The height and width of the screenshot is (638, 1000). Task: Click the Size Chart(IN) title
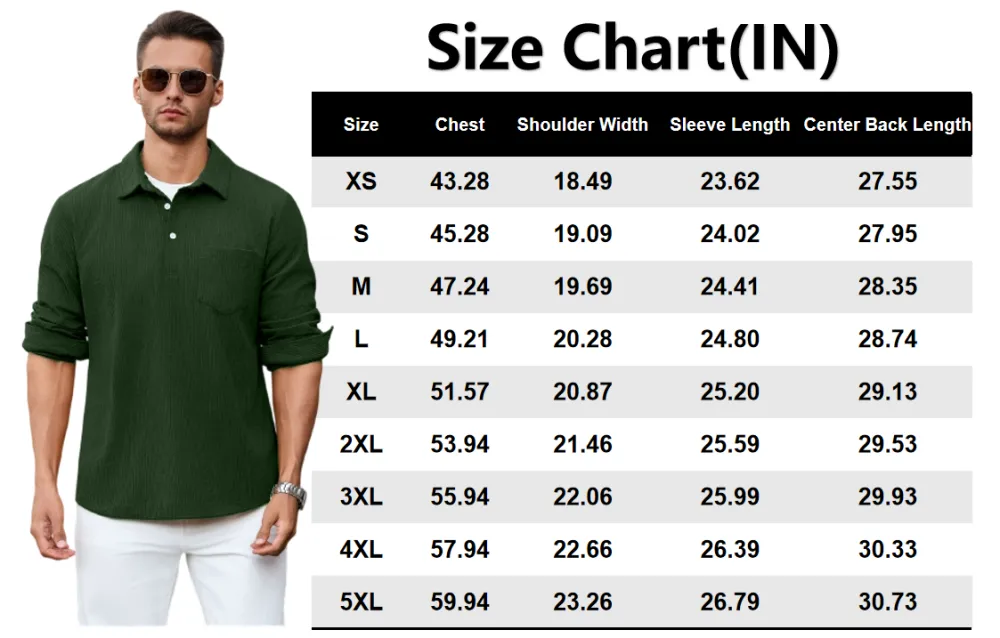tap(632, 47)
